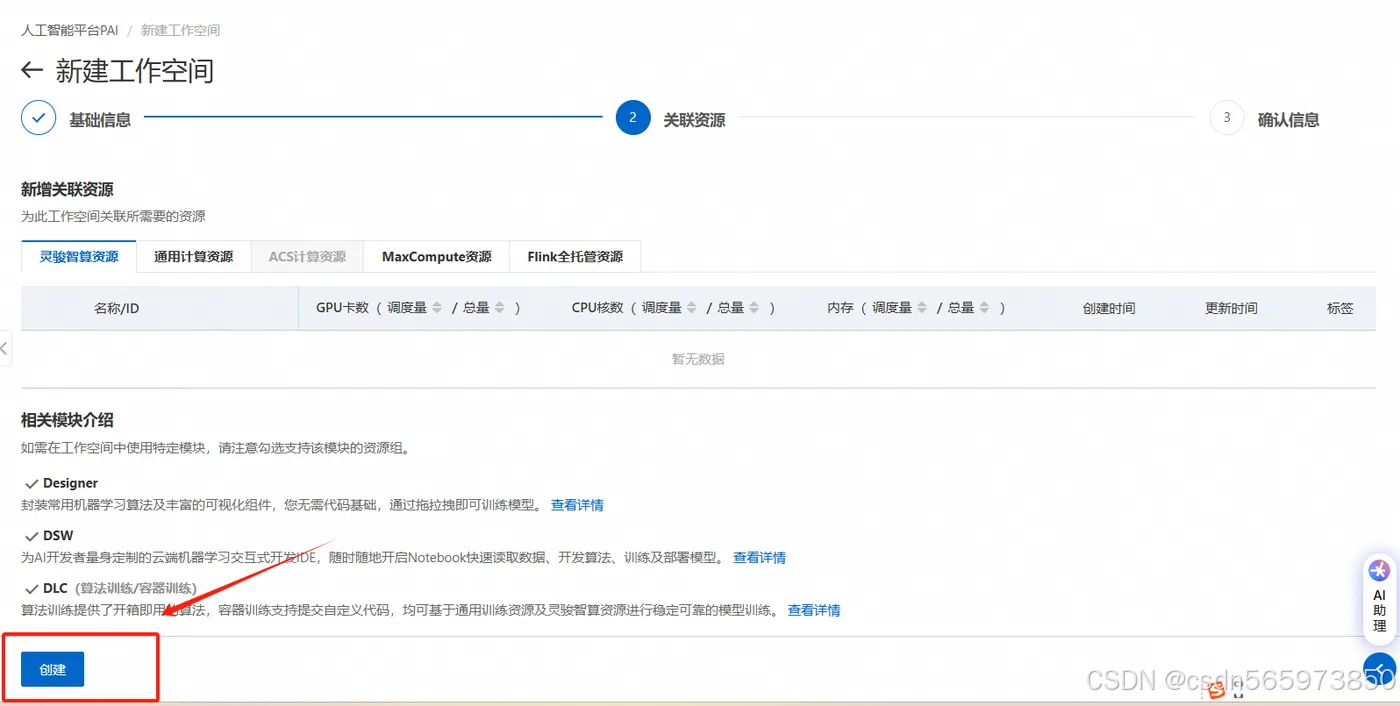Screen dimensions: 1400x706
Task: Click step 3 确认信息 circle
Action: click(x=1226, y=117)
